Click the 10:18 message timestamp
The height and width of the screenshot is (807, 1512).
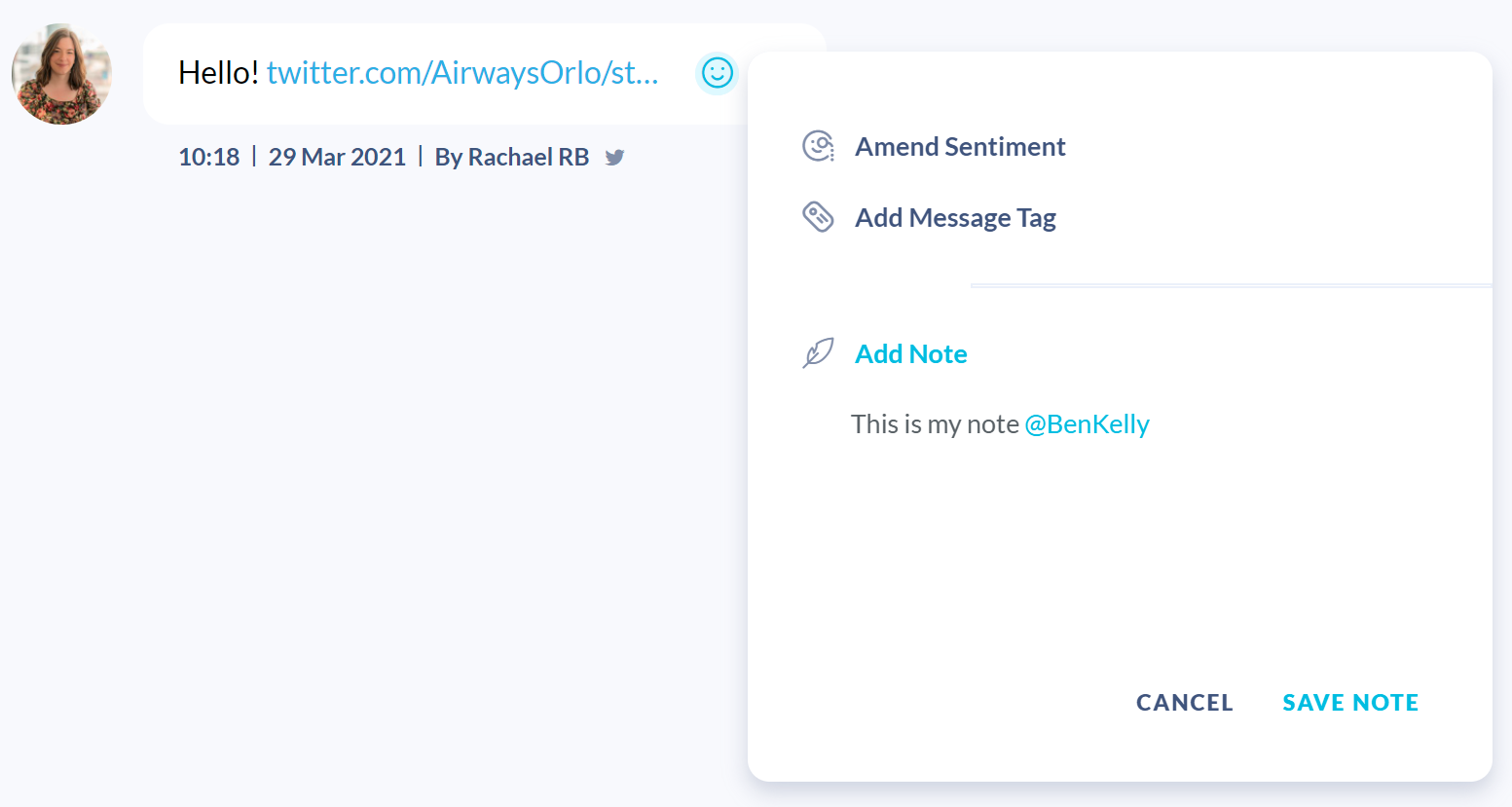click(x=208, y=157)
